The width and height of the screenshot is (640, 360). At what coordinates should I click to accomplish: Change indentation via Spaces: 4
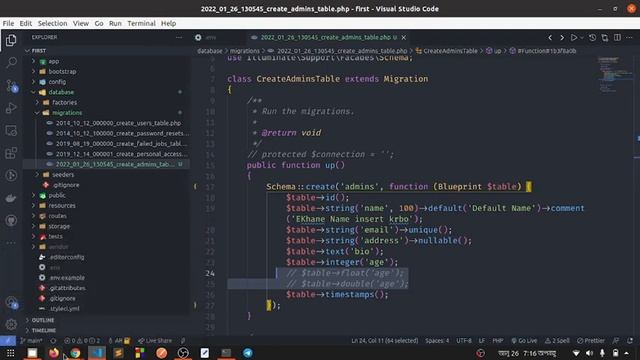point(437,340)
